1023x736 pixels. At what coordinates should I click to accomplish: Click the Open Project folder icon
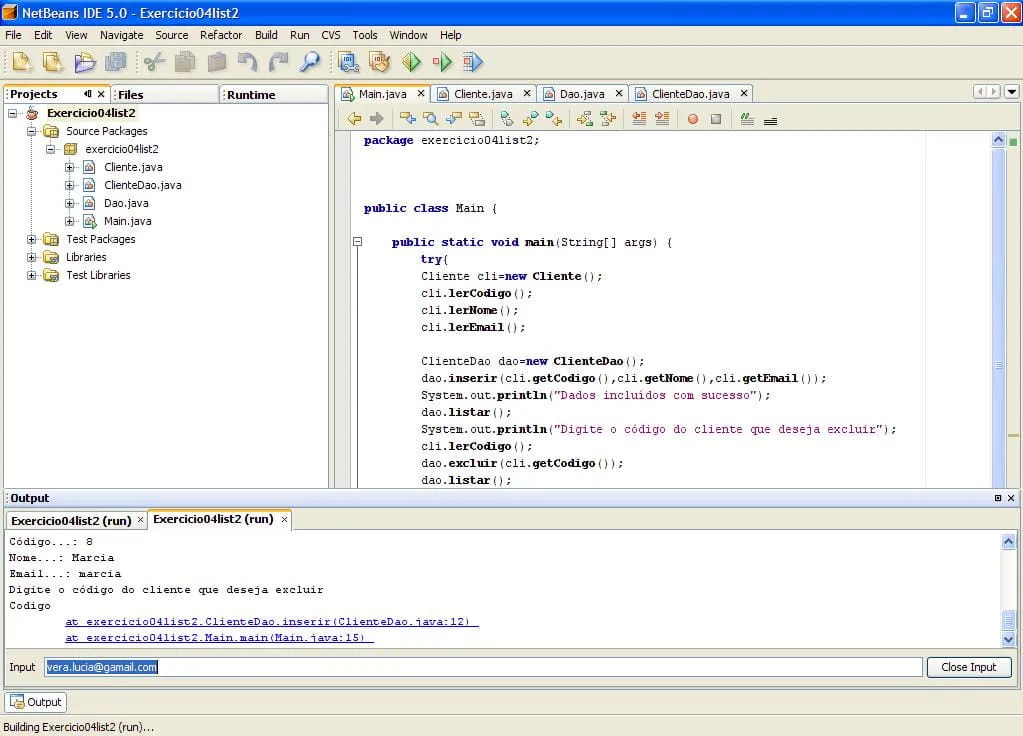84,62
